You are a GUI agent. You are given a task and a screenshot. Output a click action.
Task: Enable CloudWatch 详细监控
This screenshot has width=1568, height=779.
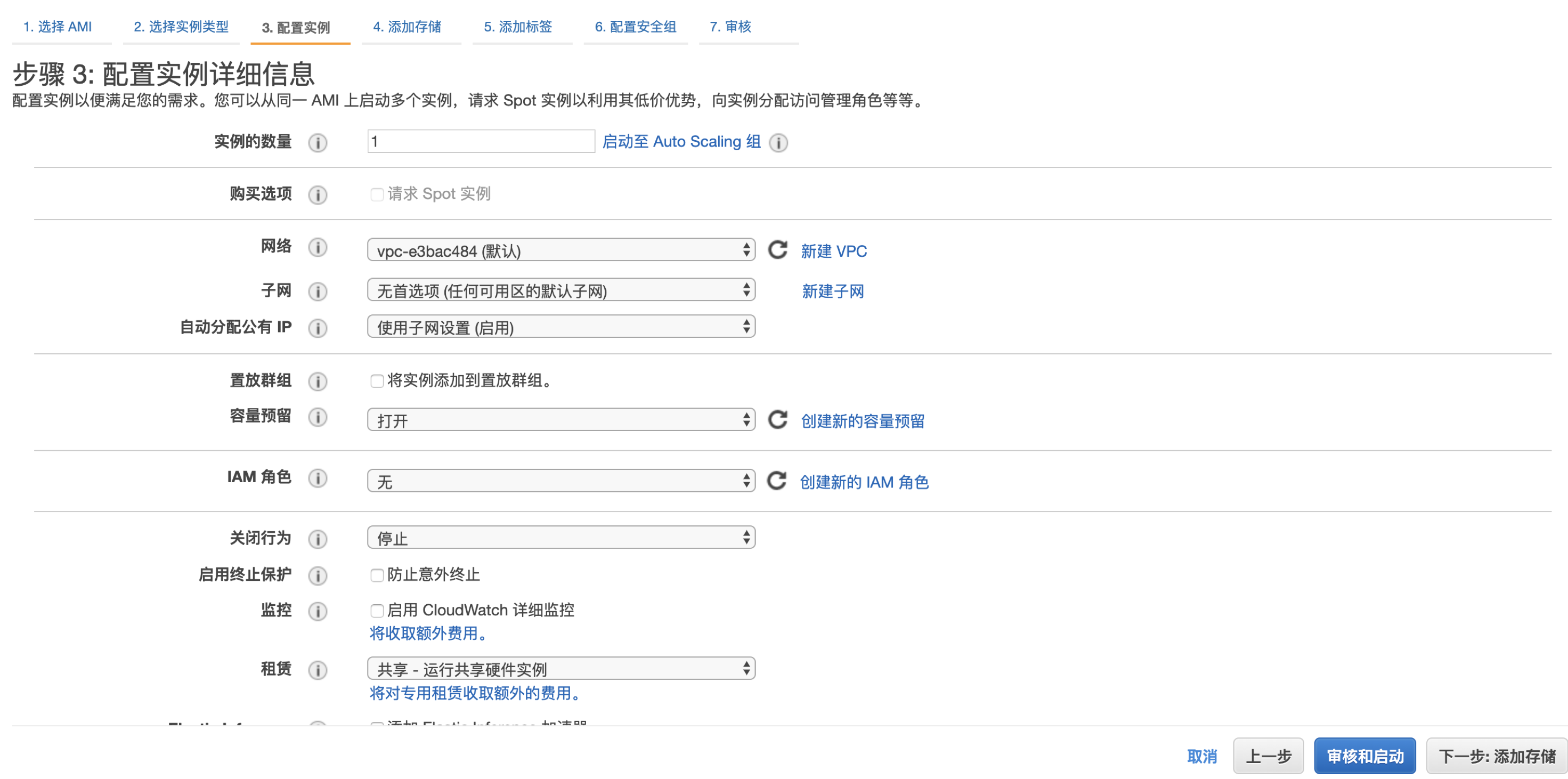tap(377, 610)
